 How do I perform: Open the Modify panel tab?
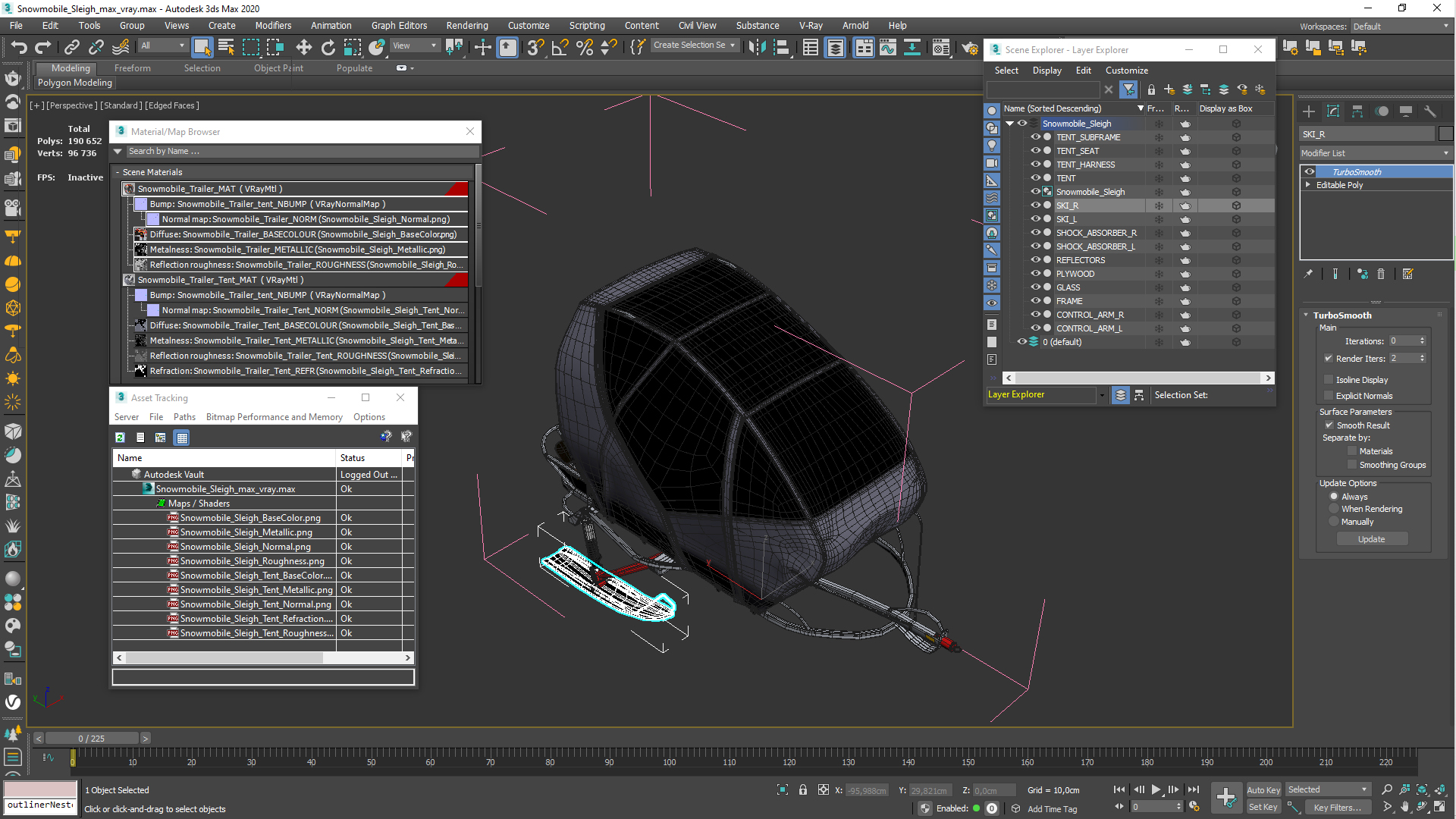(1333, 111)
